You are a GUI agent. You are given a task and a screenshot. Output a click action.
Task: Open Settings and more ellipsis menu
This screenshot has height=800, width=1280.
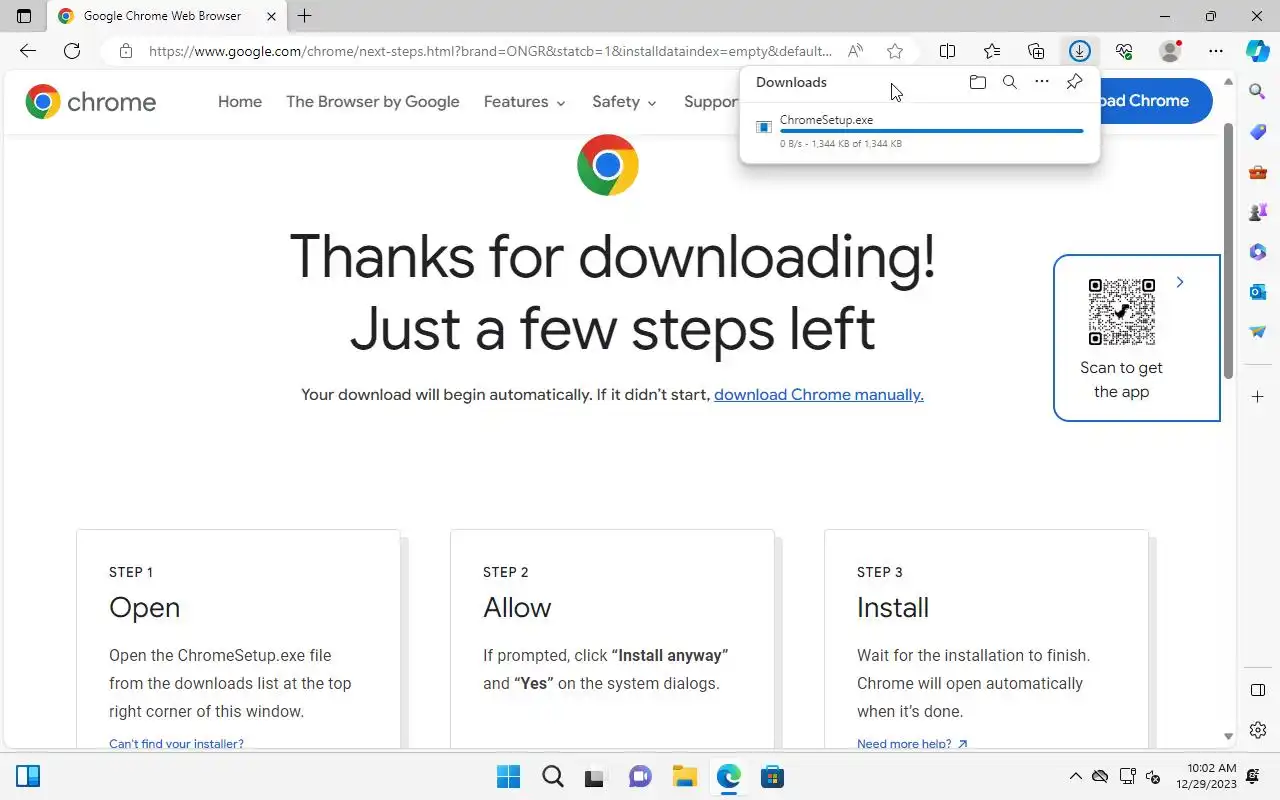click(x=1216, y=51)
